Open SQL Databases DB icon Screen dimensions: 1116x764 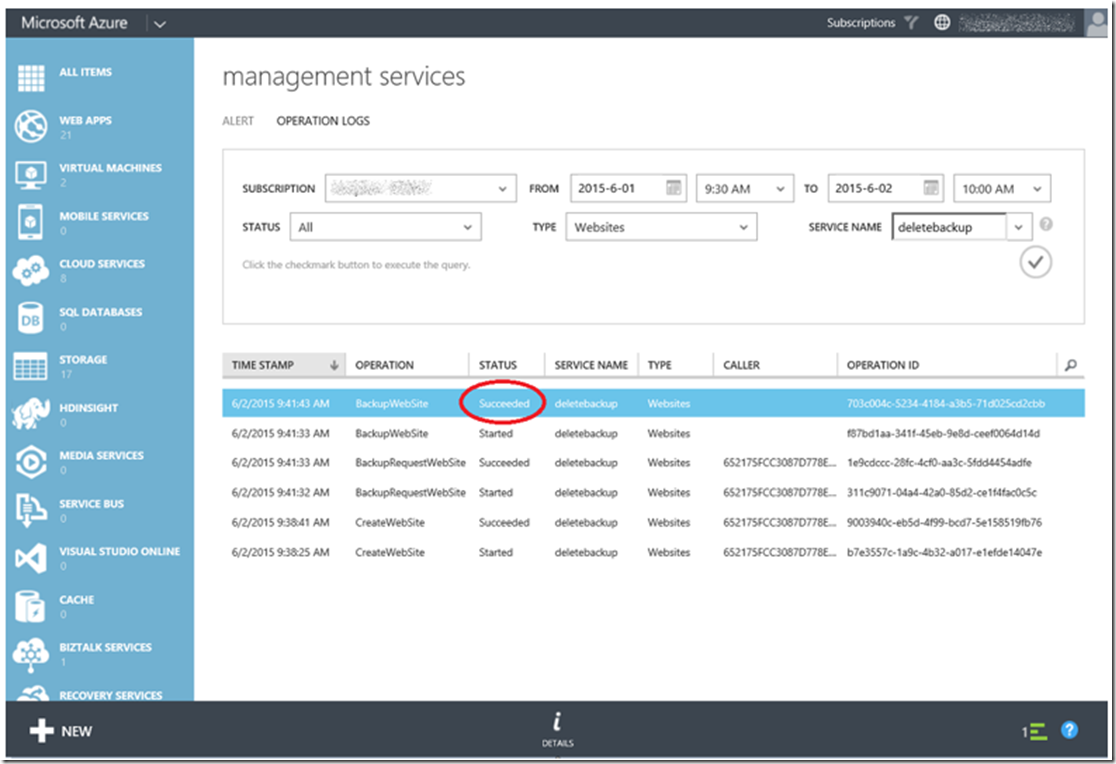(31, 319)
